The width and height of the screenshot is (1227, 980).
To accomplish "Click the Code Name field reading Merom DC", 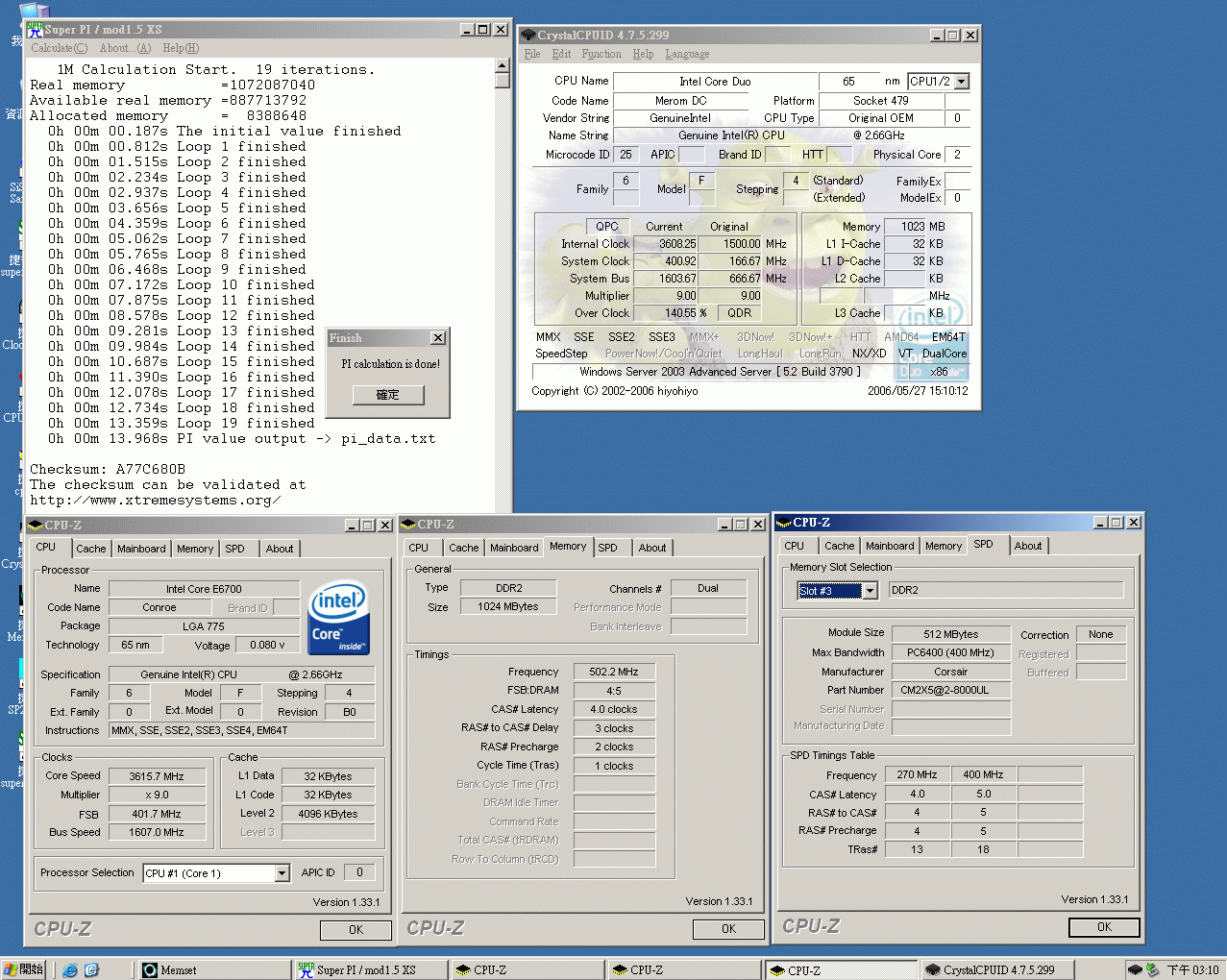I will pyautogui.click(x=680, y=101).
